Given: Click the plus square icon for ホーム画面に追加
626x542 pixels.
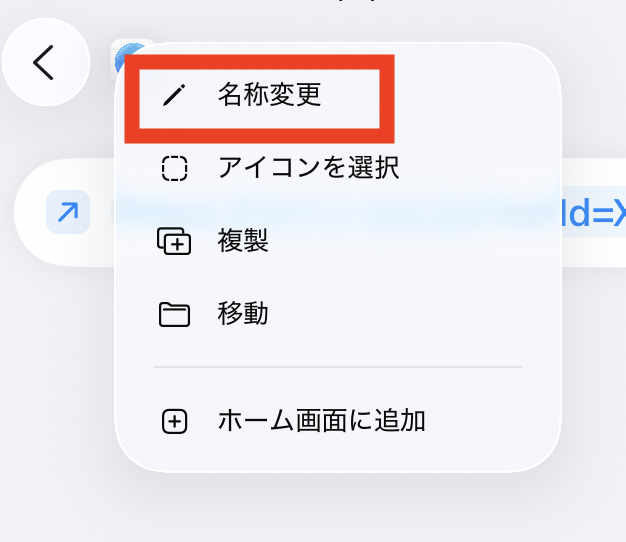Looking at the screenshot, I should point(174,421).
